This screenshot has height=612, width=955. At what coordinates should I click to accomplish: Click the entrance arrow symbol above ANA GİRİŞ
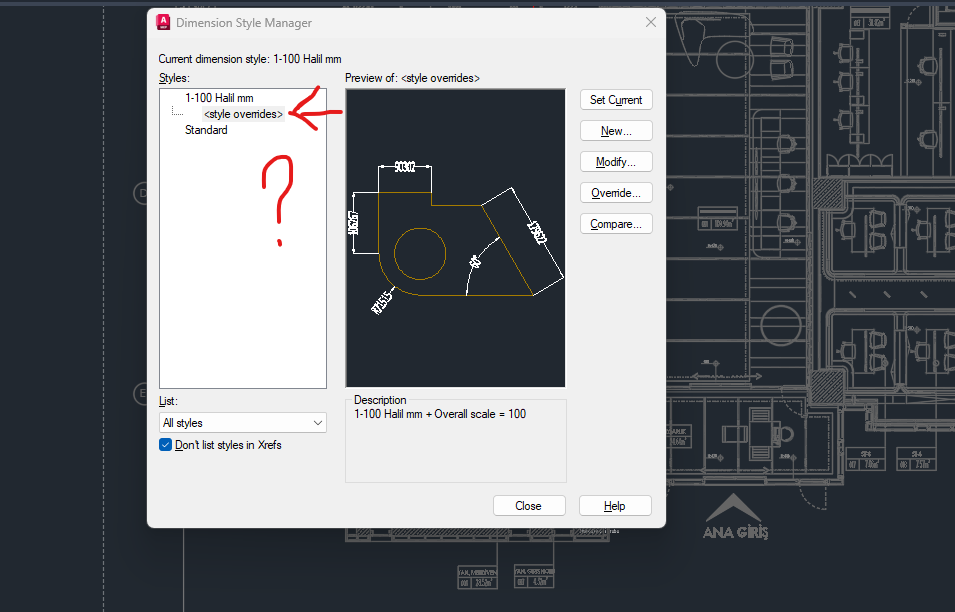point(734,505)
